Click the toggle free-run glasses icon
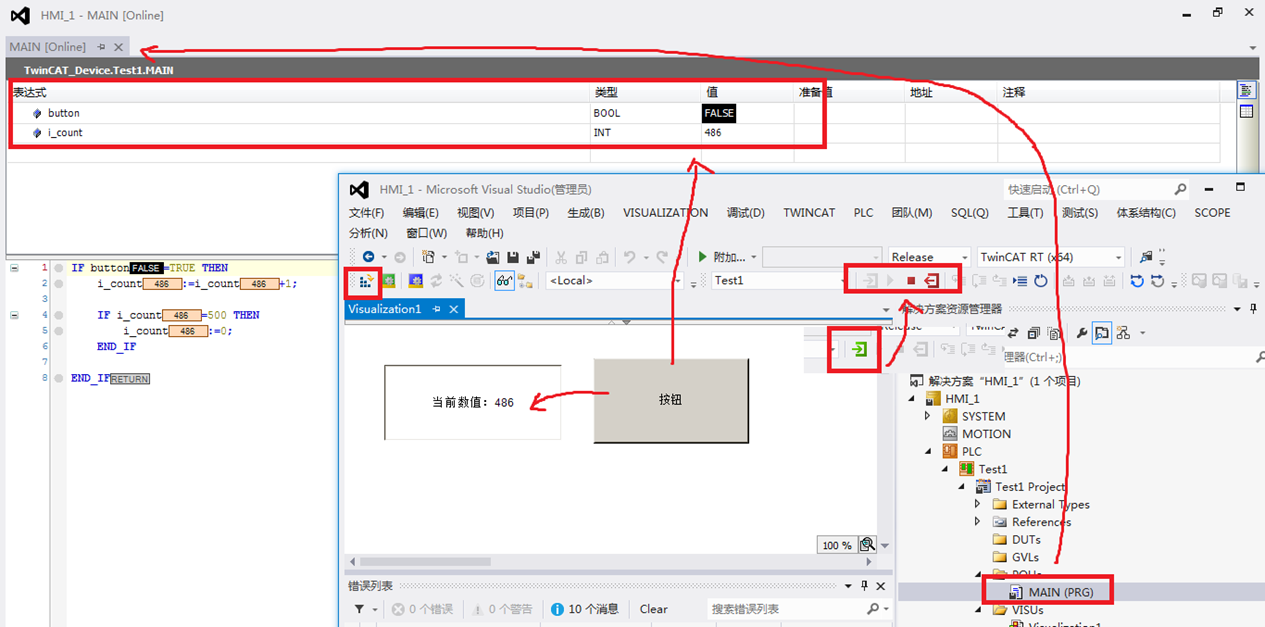Viewport: 1265px width, 627px height. click(x=504, y=281)
